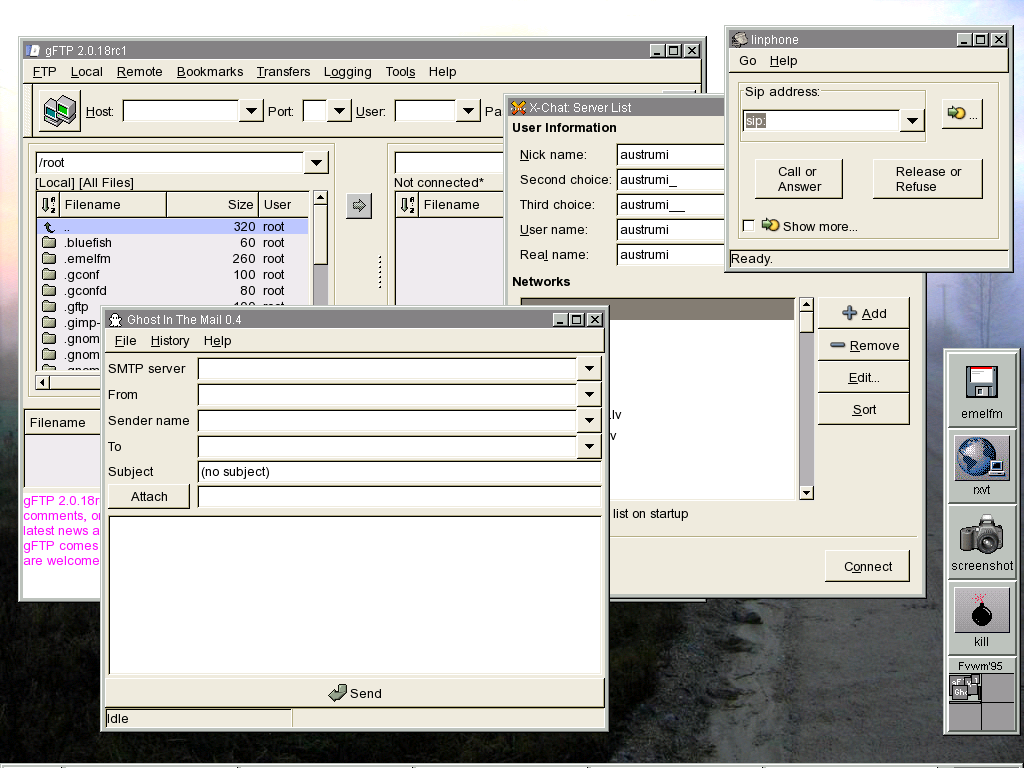Open the Sip address dropdown
This screenshot has height=768, width=1024.
pos(912,120)
